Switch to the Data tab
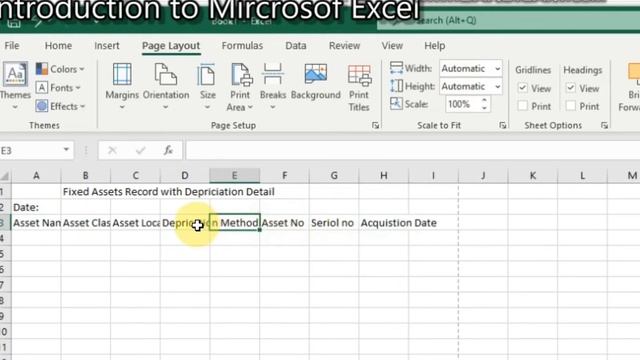The height and width of the screenshot is (360, 640). [x=296, y=46]
